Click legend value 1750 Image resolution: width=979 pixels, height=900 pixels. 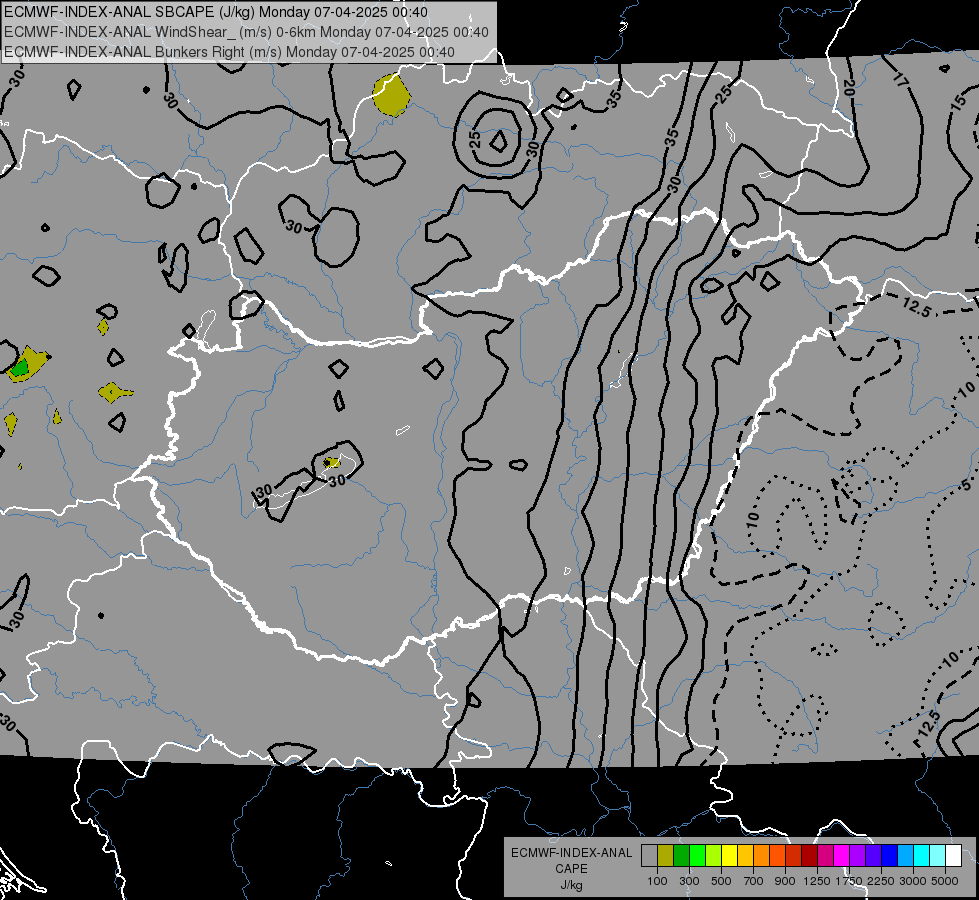coord(849,881)
